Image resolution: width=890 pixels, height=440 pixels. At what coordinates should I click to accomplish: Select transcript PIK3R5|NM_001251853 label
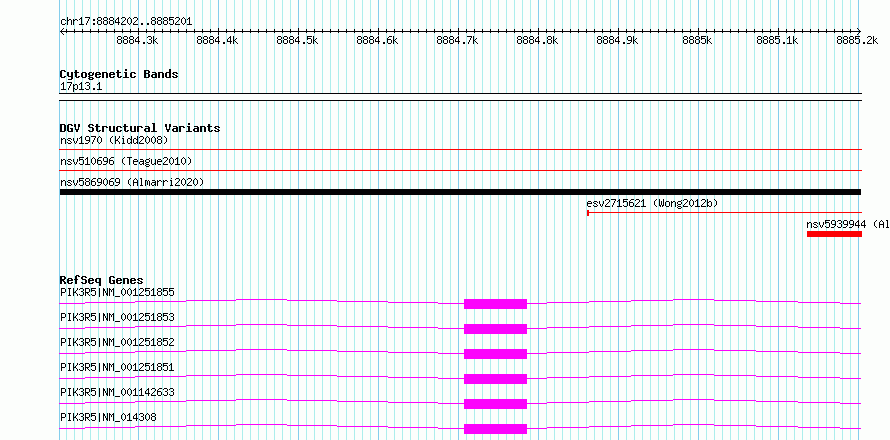pyautogui.click(x=117, y=318)
